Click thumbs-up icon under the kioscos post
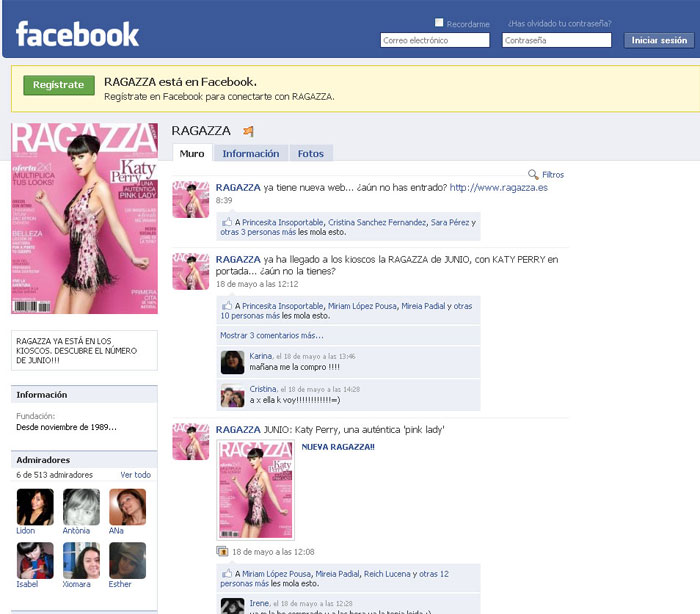700x614 pixels. point(227,305)
